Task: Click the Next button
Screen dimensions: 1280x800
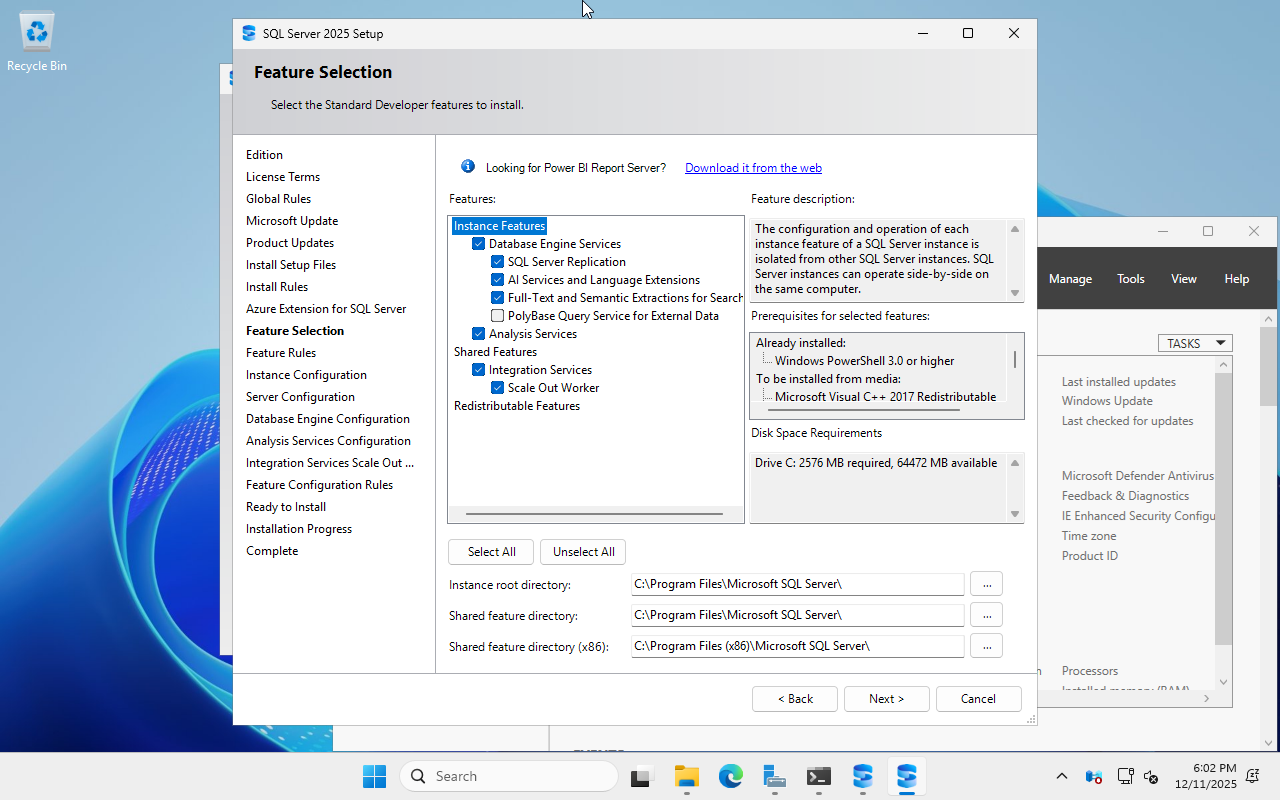Action: point(886,699)
